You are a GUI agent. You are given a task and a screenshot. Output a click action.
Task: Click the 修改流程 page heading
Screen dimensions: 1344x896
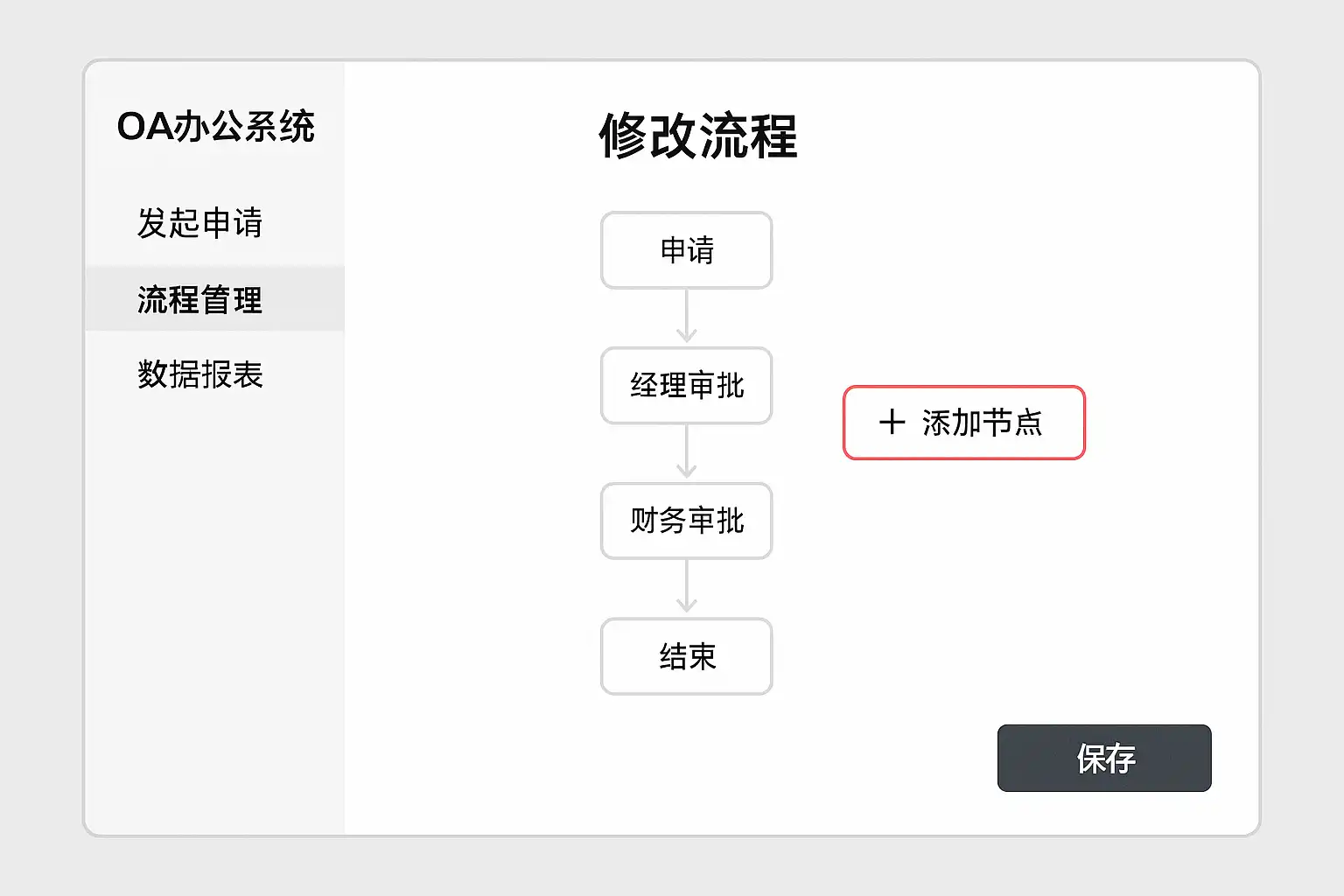(697, 136)
